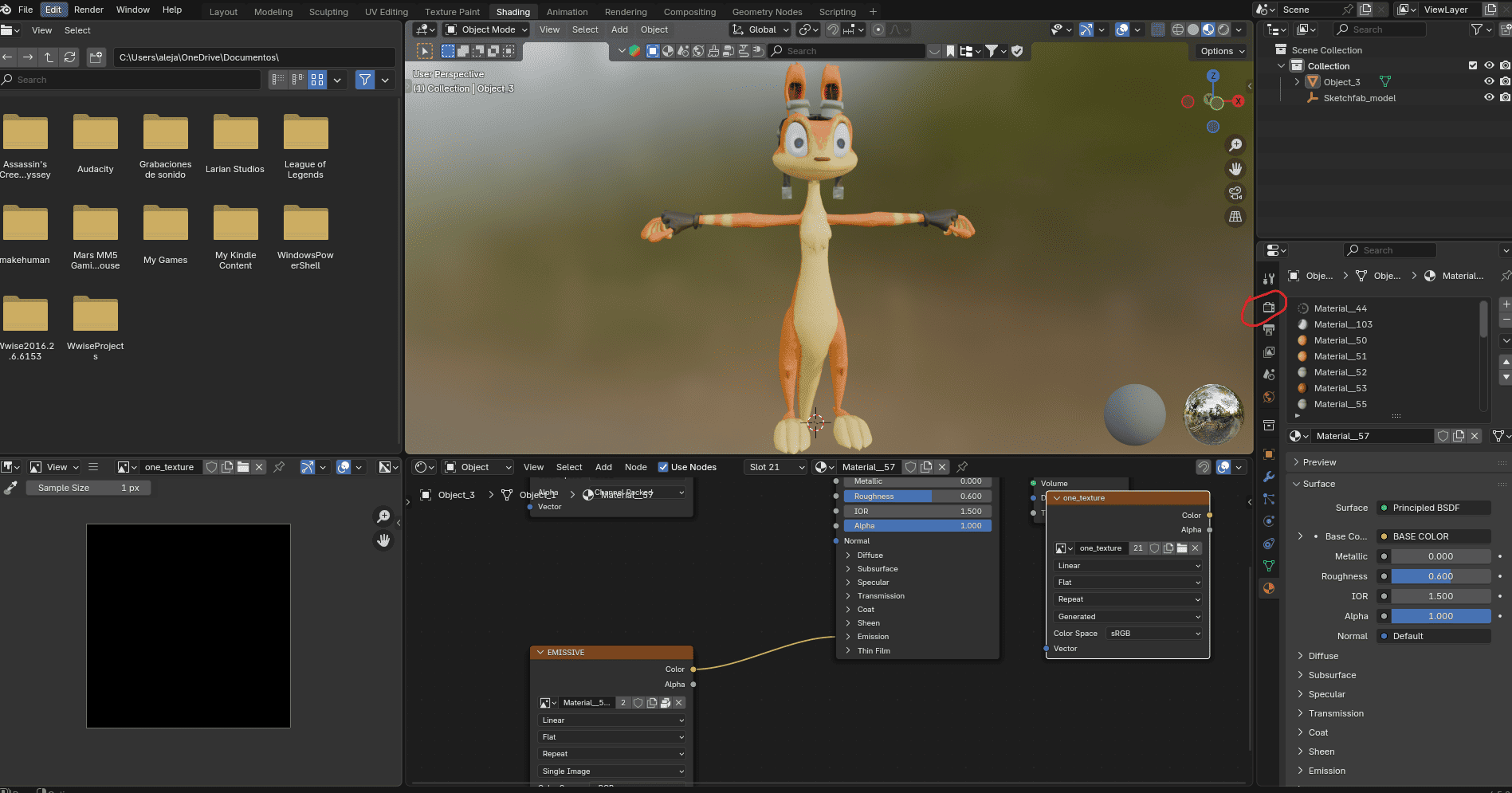The height and width of the screenshot is (793, 1512).
Task: Toggle Use Nodes checkbox
Action: (663, 467)
